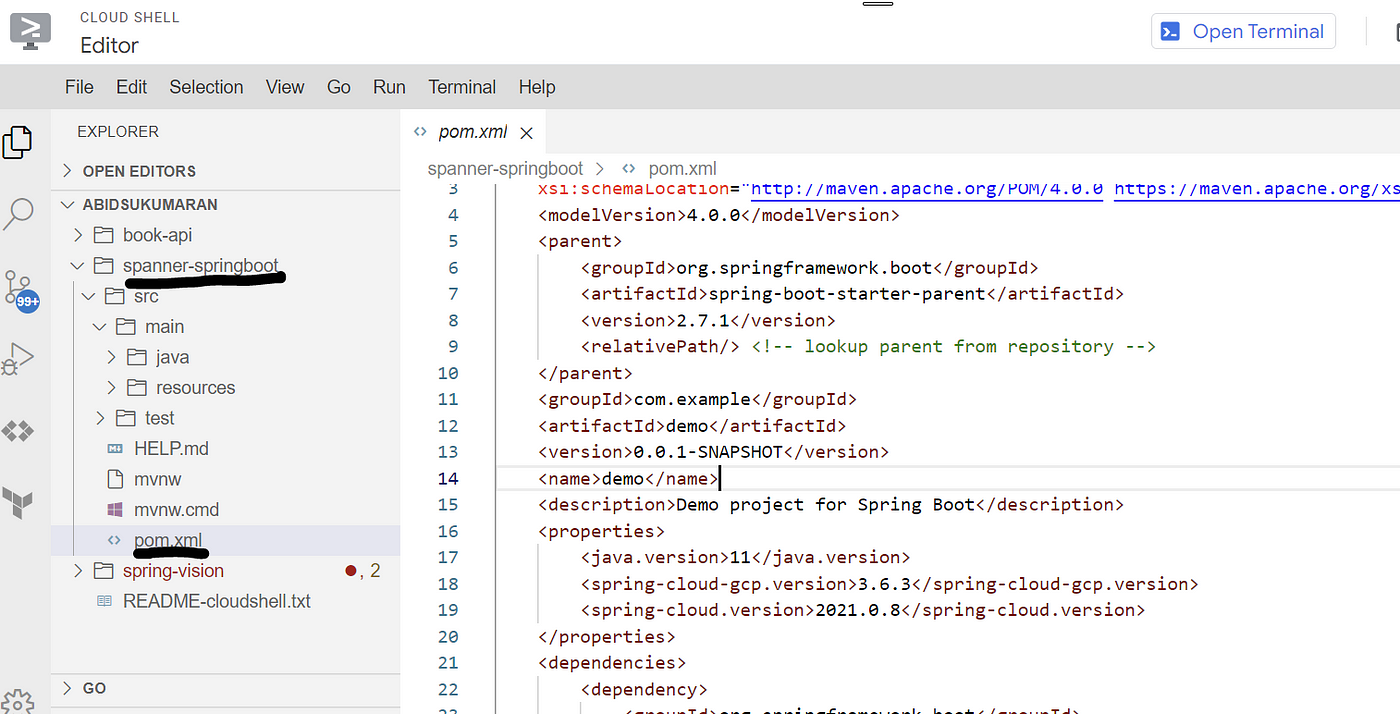Click the groupId com.example line

click(x=698, y=399)
